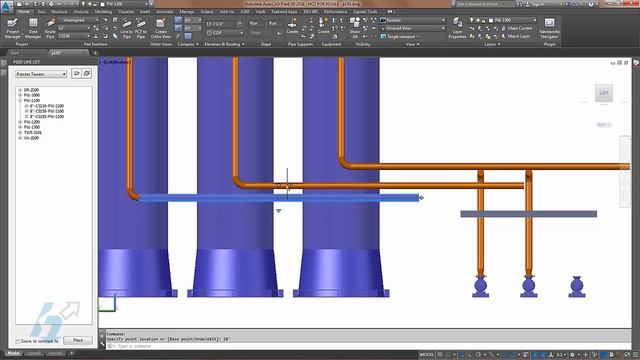The height and width of the screenshot is (360, 640).
Task: Open the Home ribbon tab
Action: (x=24, y=11)
